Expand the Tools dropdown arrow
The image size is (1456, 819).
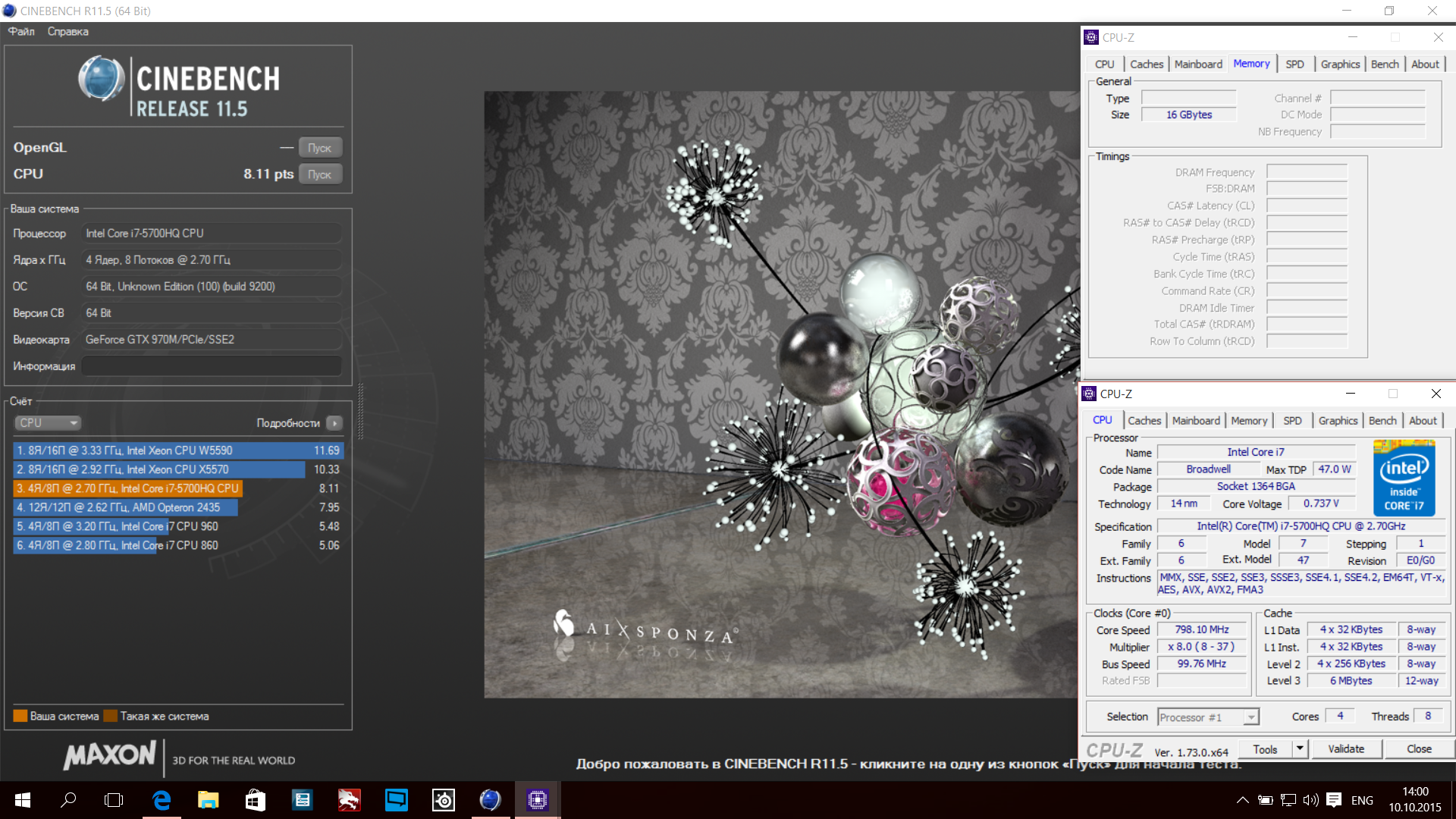tap(1300, 749)
